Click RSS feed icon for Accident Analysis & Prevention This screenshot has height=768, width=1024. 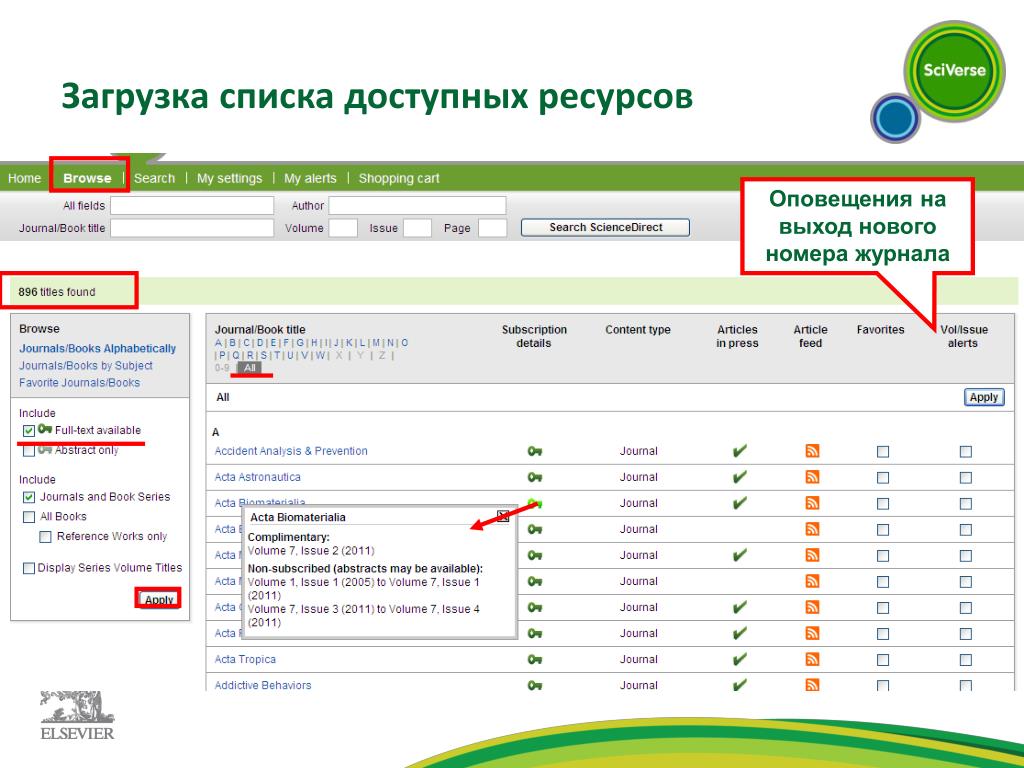click(x=812, y=451)
